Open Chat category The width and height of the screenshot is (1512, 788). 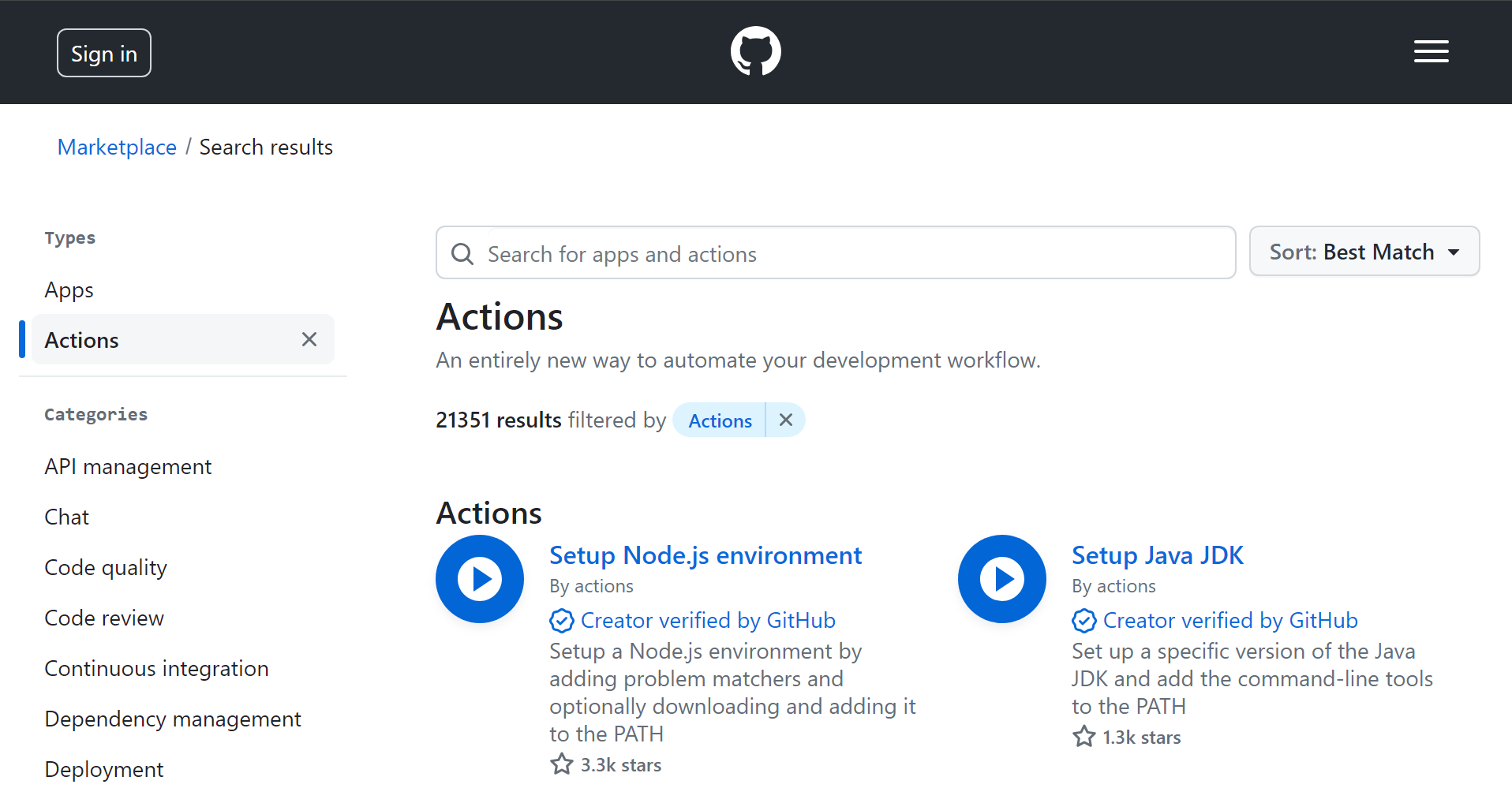(67, 517)
